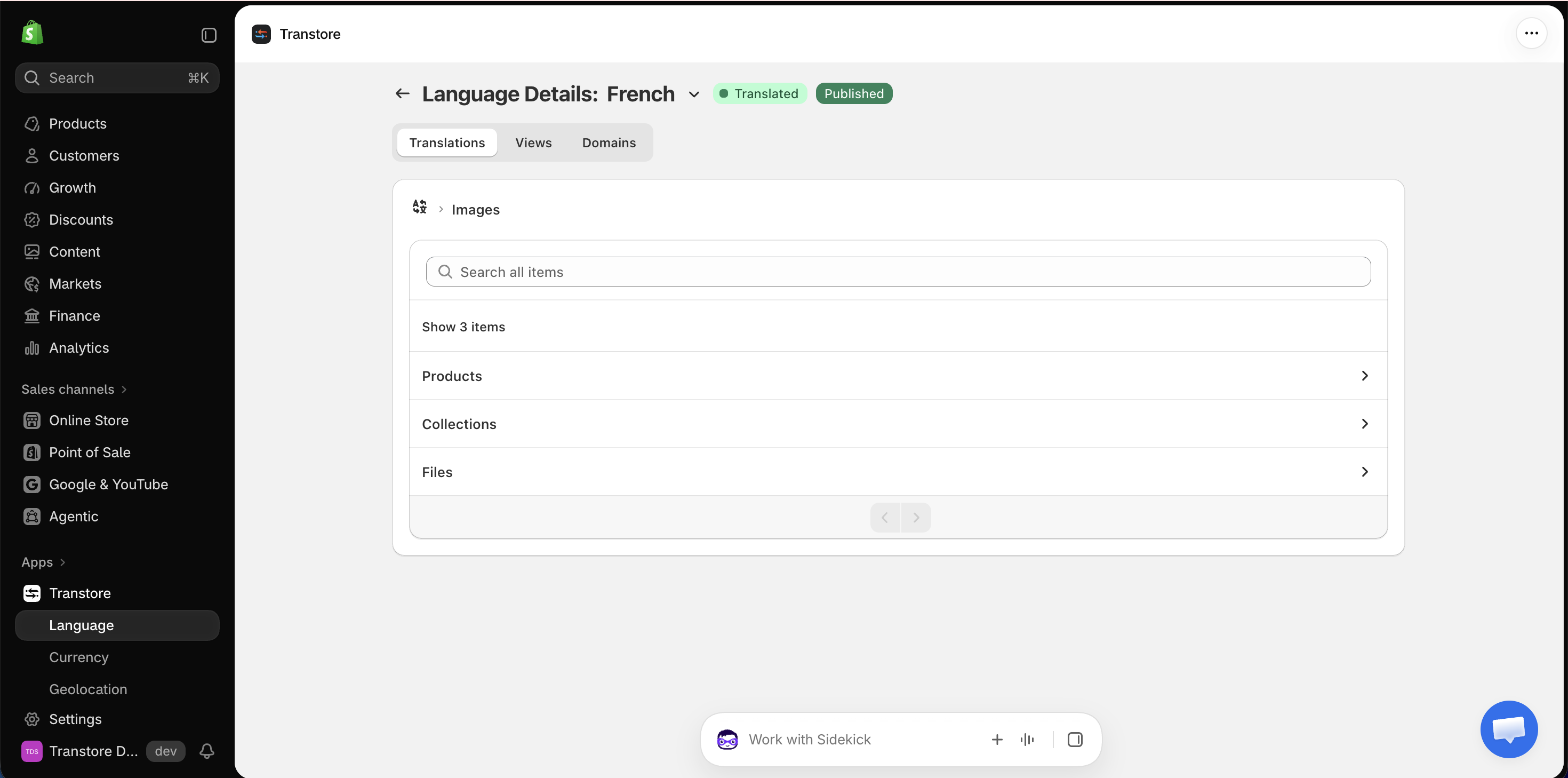The width and height of the screenshot is (1568, 778).
Task: Click the Settings gear icon
Action: click(x=31, y=719)
